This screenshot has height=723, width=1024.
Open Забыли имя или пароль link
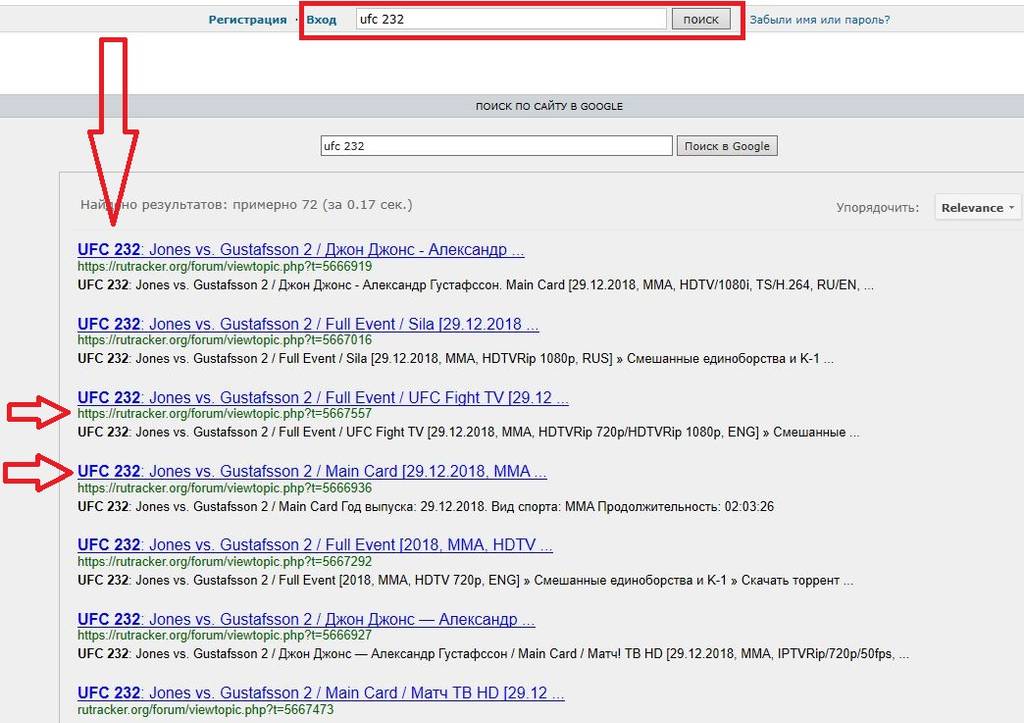coord(820,20)
